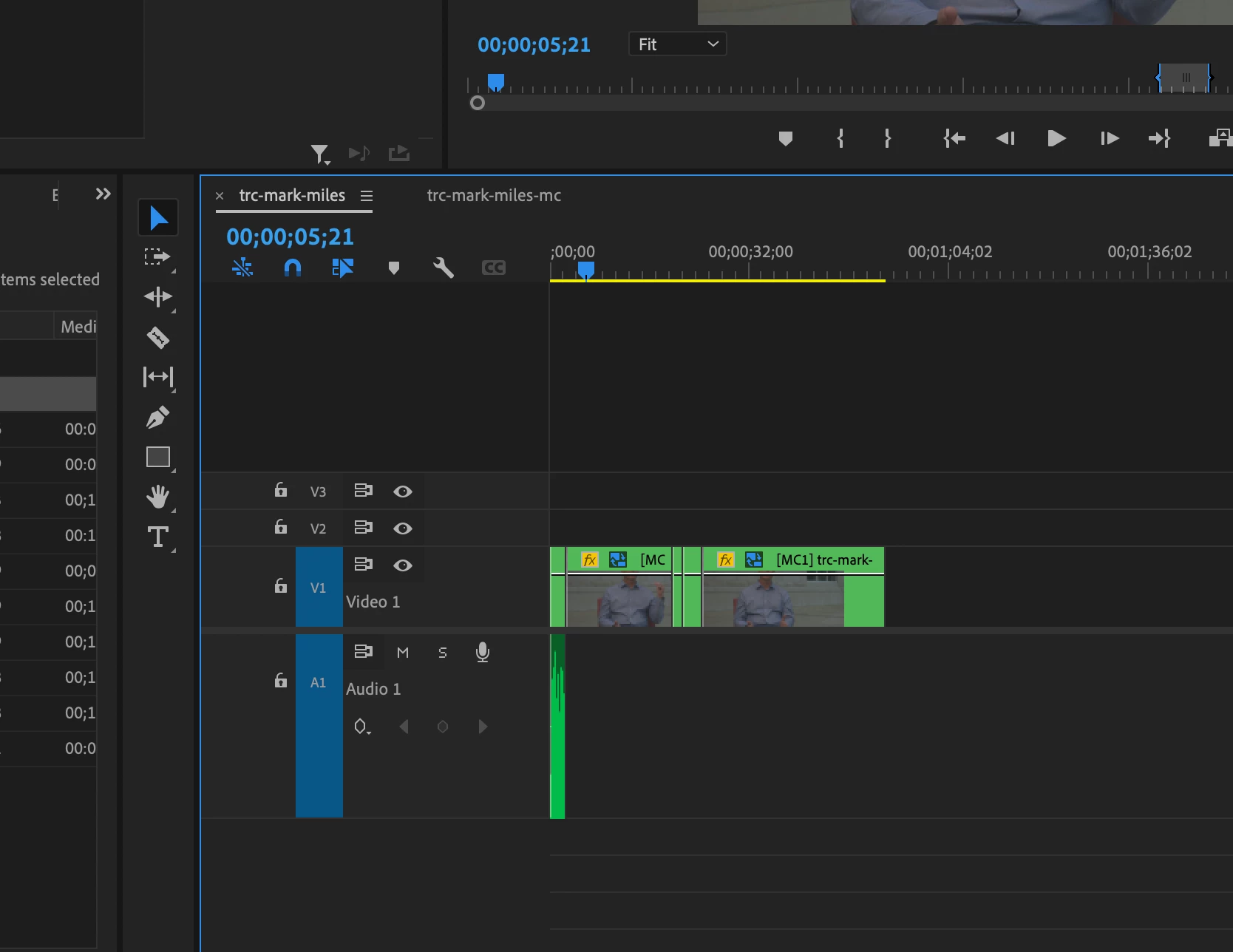Toggle sync lock on V3
The image size is (1233, 952).
[363, 490]
